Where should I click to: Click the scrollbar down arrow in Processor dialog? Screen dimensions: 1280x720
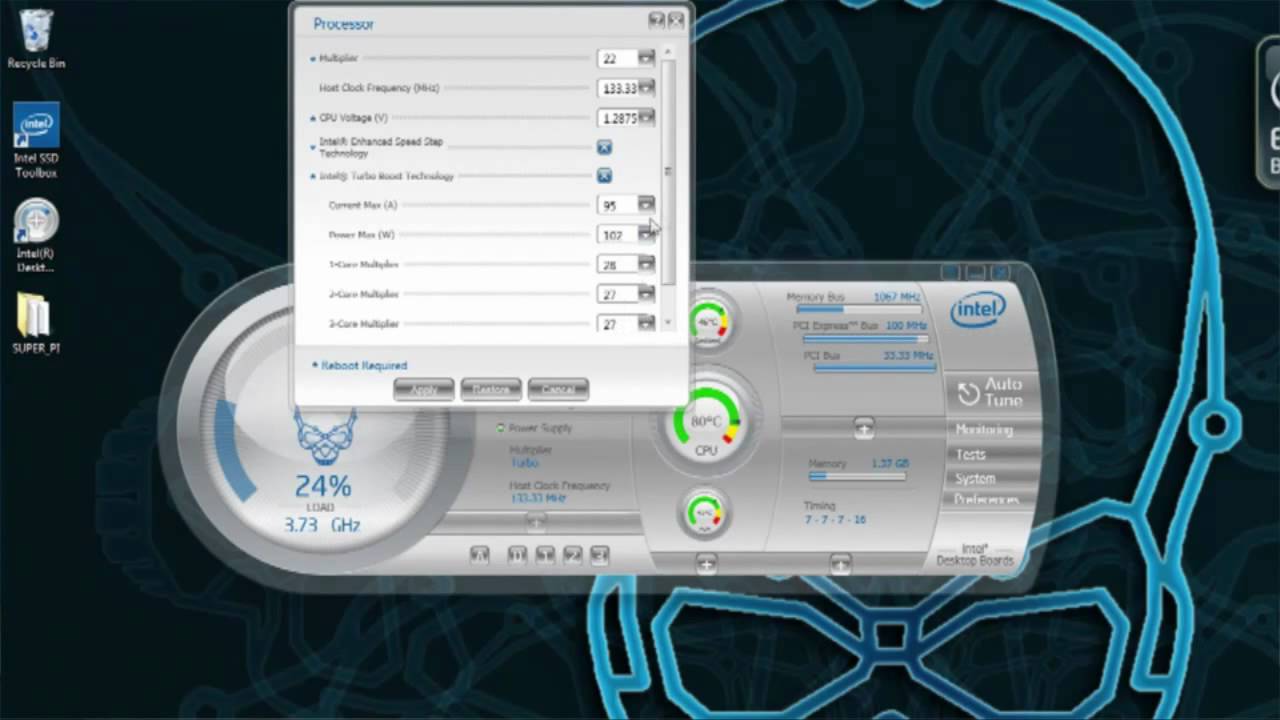[669, 324]
